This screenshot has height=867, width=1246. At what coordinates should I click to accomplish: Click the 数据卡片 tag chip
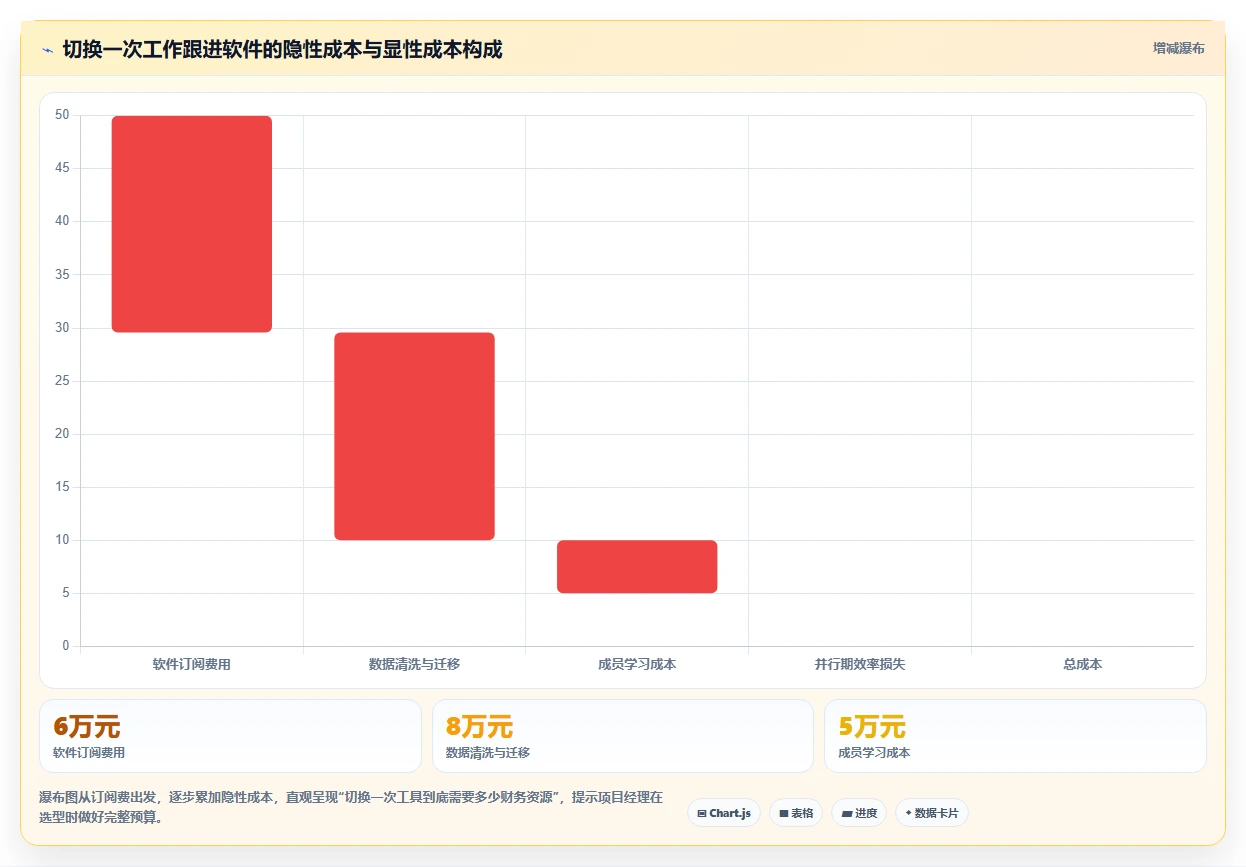coord(932,813)
